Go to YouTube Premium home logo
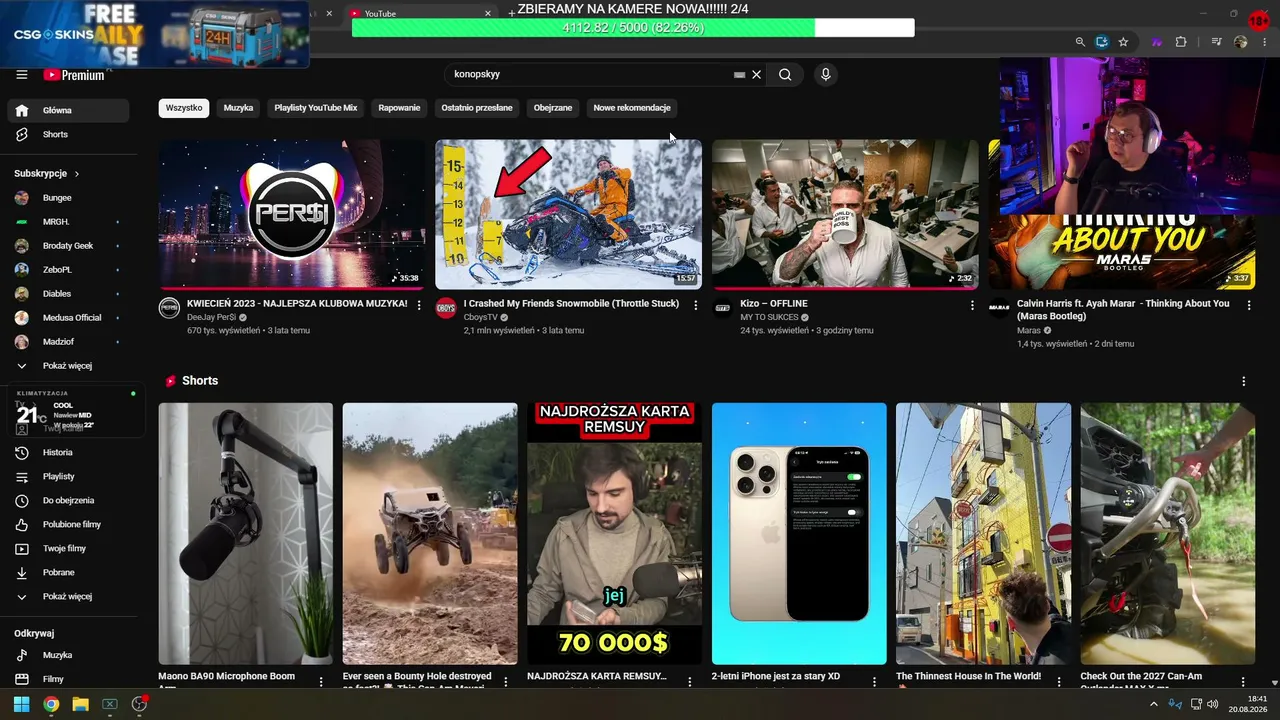Viewport: 1280px width, 720px height. pyautogui.click(x=74, y=75)
